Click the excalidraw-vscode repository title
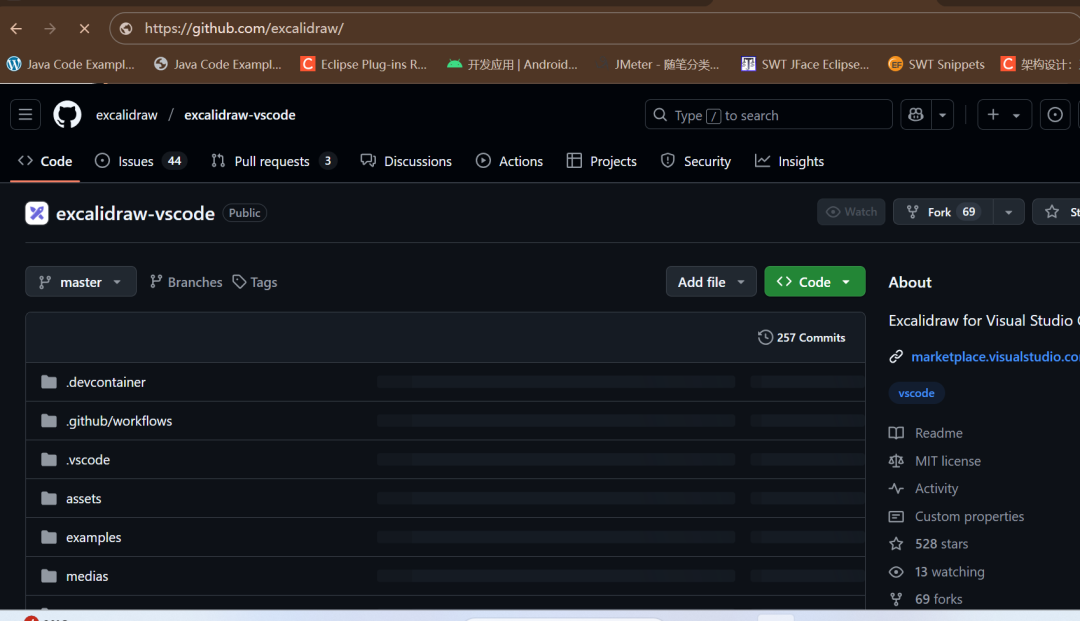Viewport: 1080px width, 621px height. [x=135, y=213]
